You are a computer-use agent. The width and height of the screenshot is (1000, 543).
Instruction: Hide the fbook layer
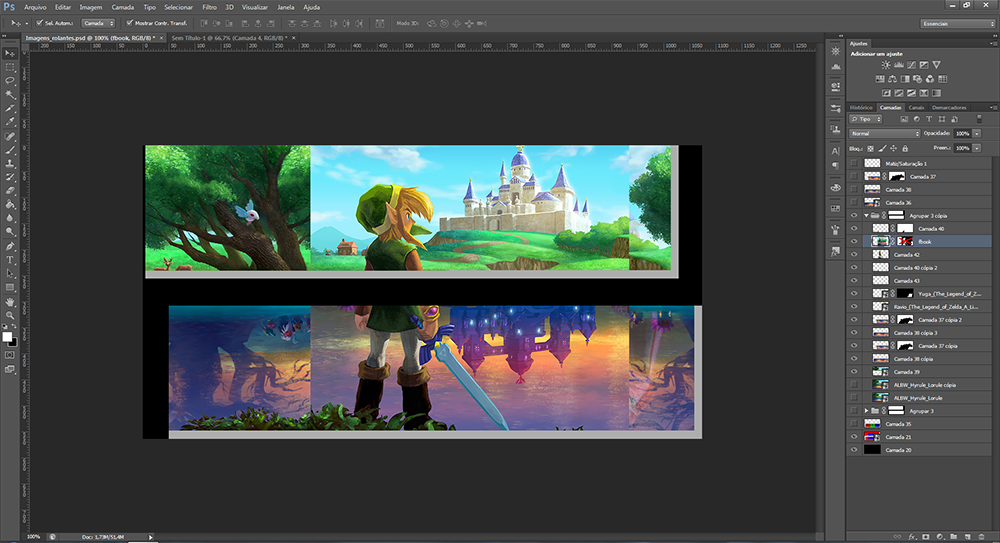click(854, 242)
